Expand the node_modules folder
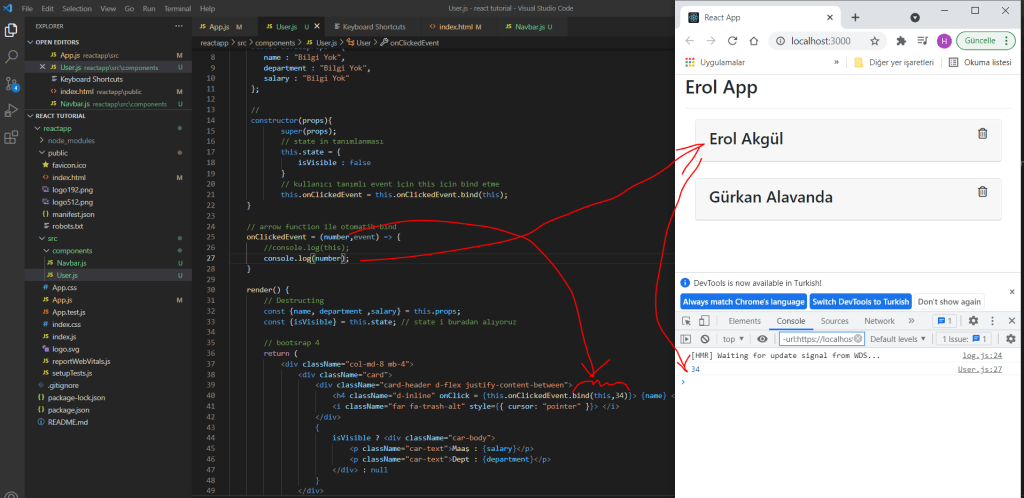 [70, 141]
